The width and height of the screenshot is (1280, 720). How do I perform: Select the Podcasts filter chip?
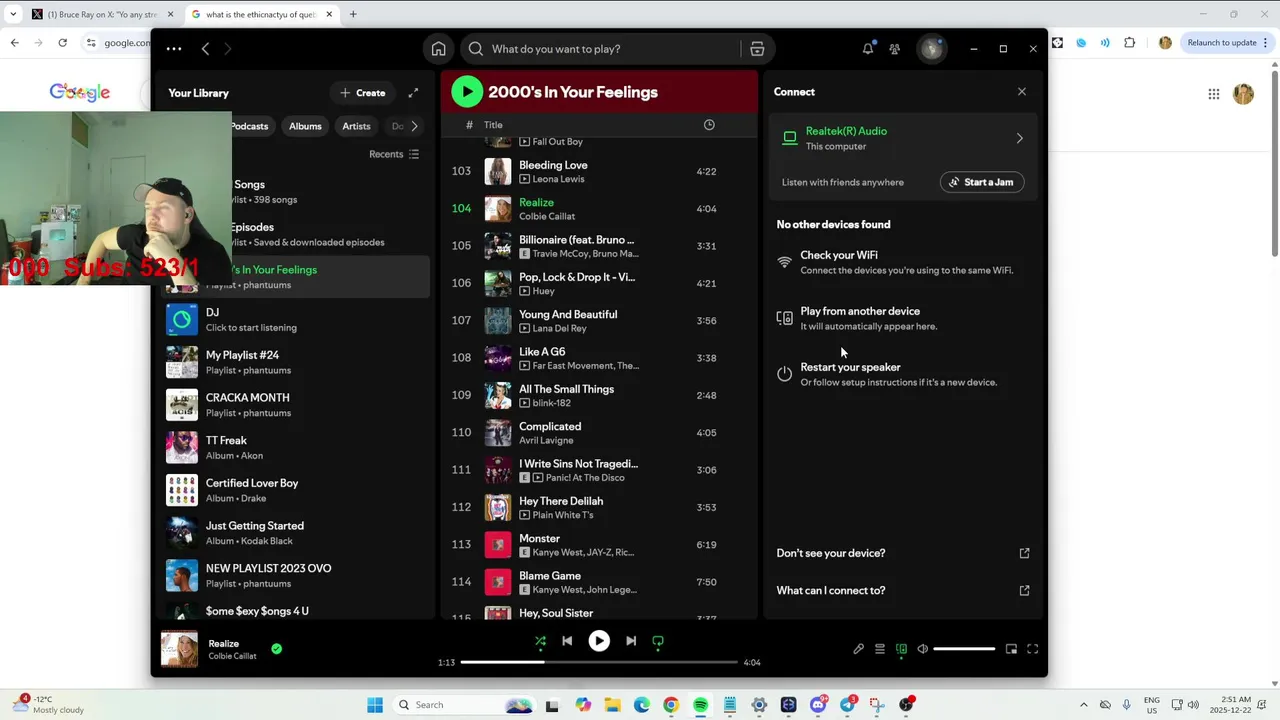(249, 126)
